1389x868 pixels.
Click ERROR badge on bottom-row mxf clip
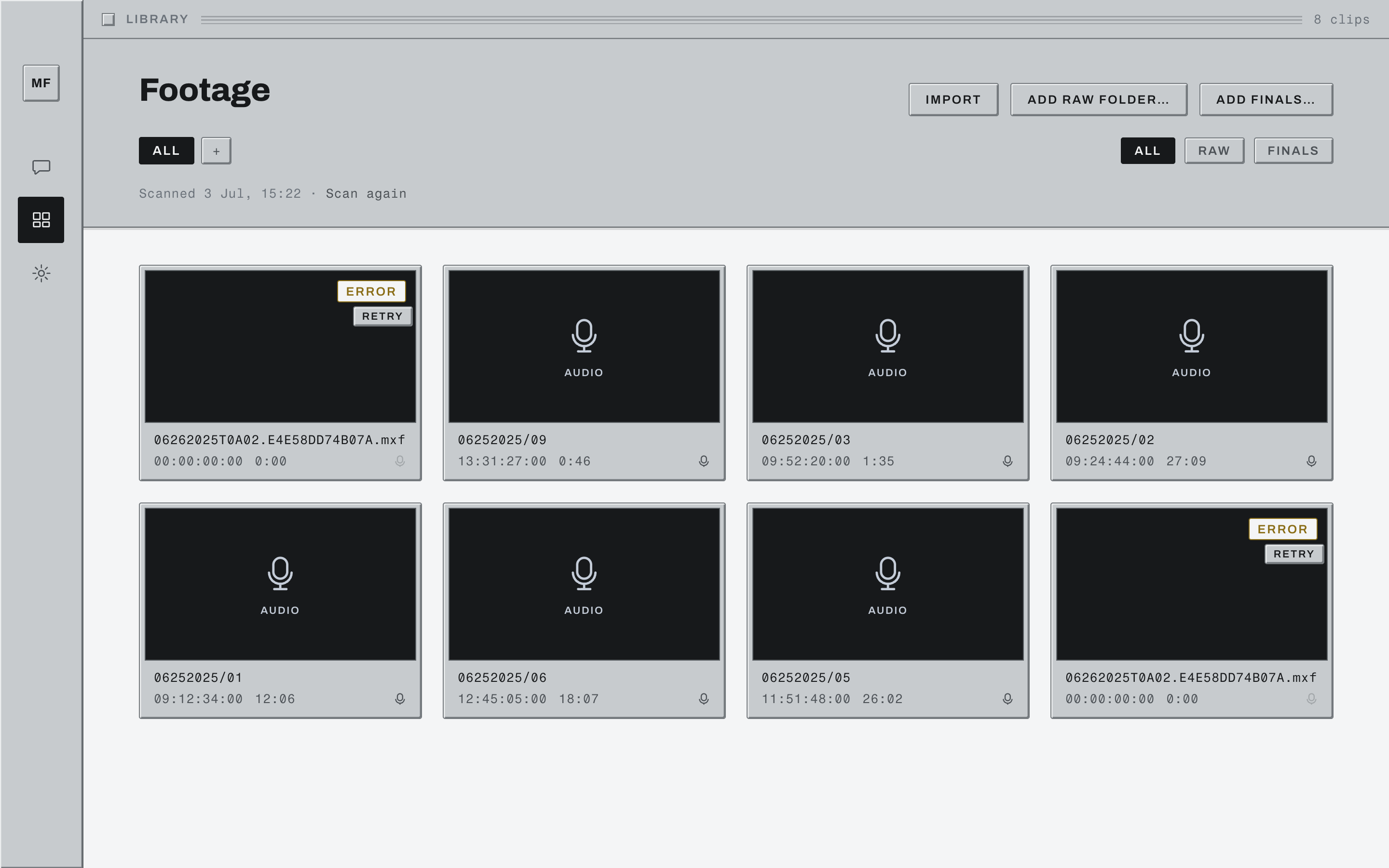1283,529
